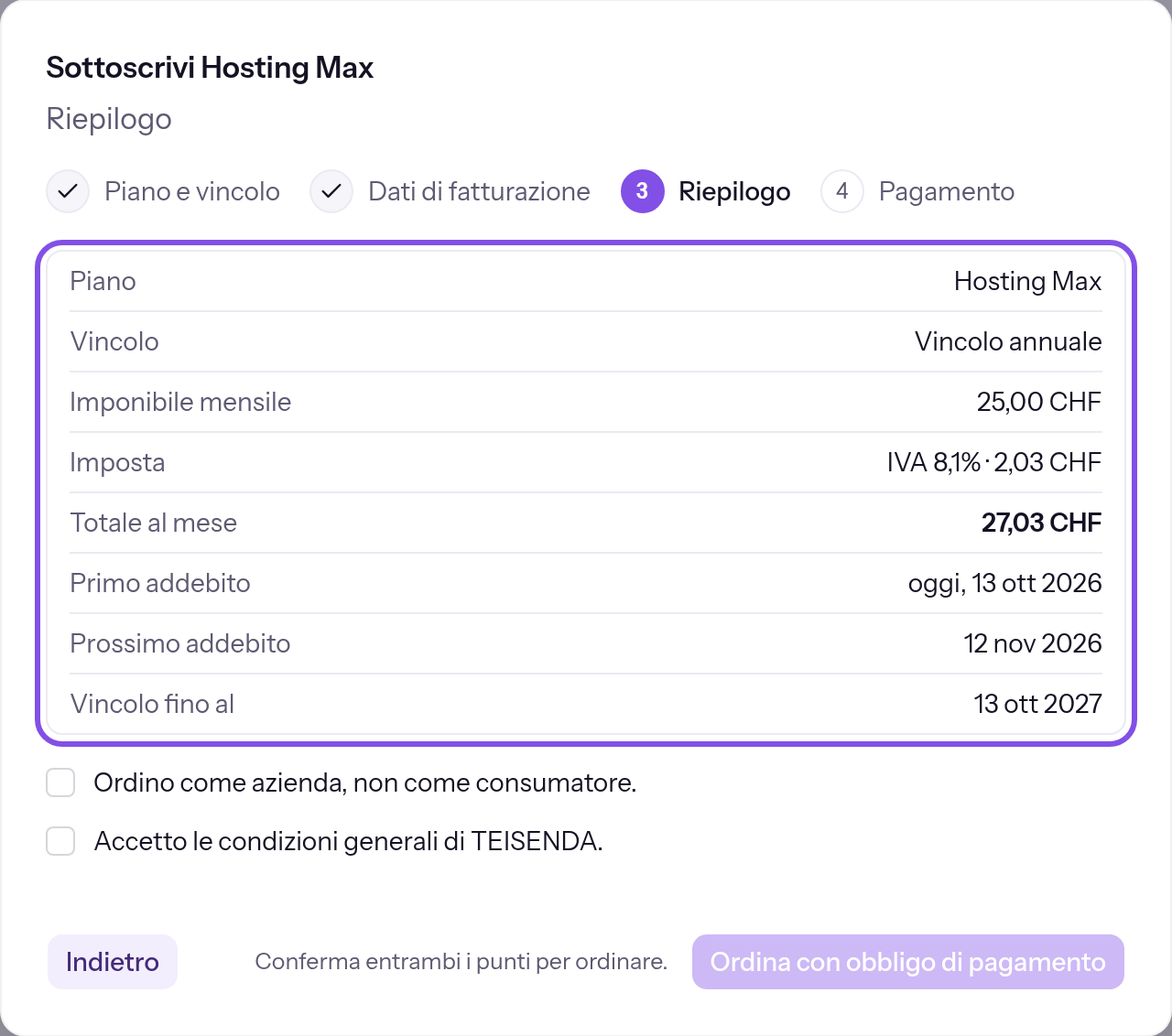The width and height of the screenshot is (1172, 1036).
Task: Click the 'Totale al mese' row label
Action: [154, 523]
